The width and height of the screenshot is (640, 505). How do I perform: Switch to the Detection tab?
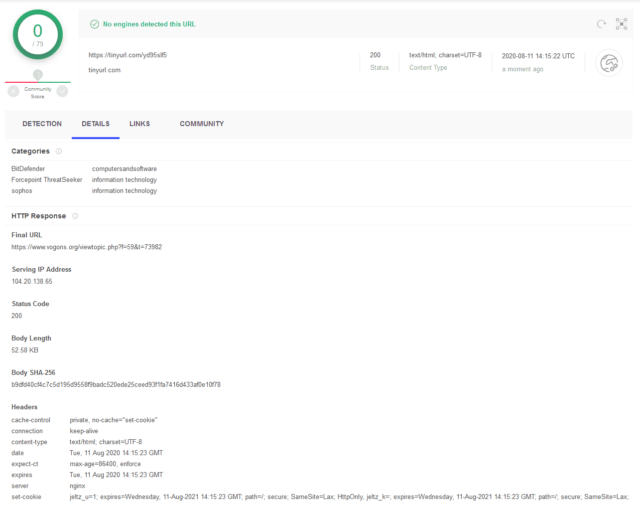coord(42,124)
